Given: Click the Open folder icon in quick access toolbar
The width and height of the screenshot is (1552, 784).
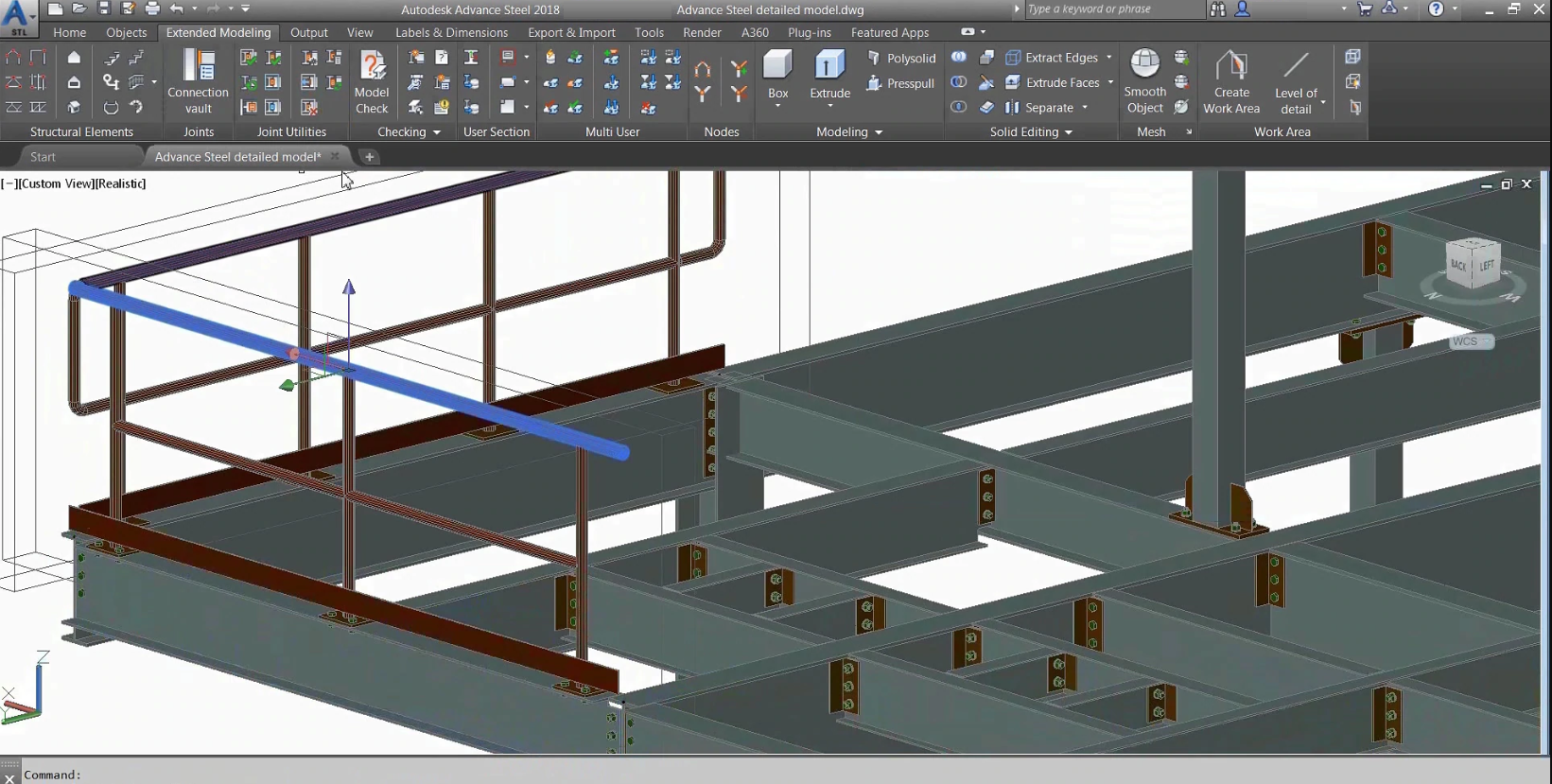Looking at the screenshot, I should point(79,9).
